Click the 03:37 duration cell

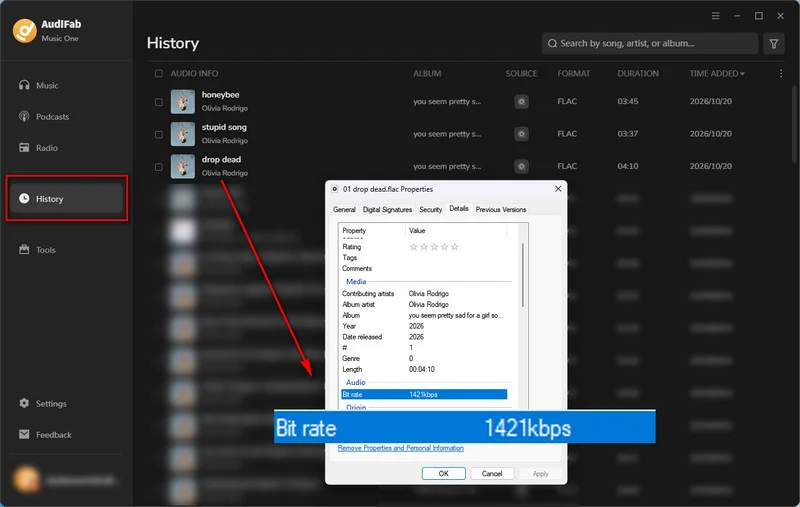[x=628, y=134]
